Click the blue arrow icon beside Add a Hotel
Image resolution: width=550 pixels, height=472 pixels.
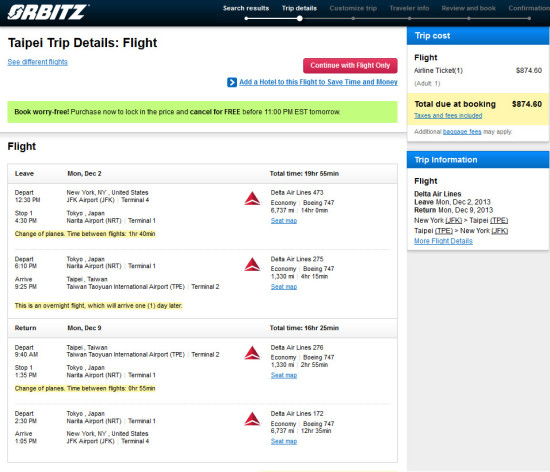pos(232,82)
